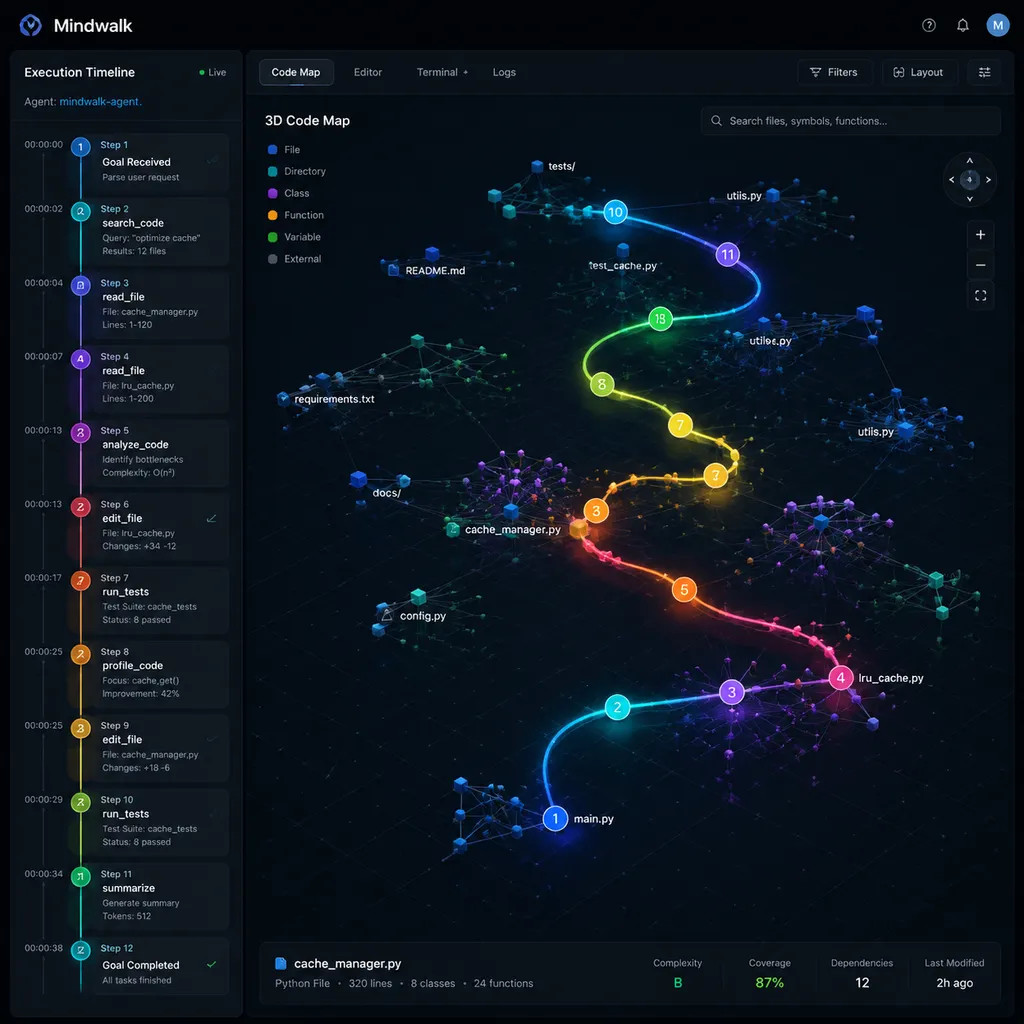Switch to the Terminal tab
The width and height of the screenshot is (1024, 1024).
point(437,72)
